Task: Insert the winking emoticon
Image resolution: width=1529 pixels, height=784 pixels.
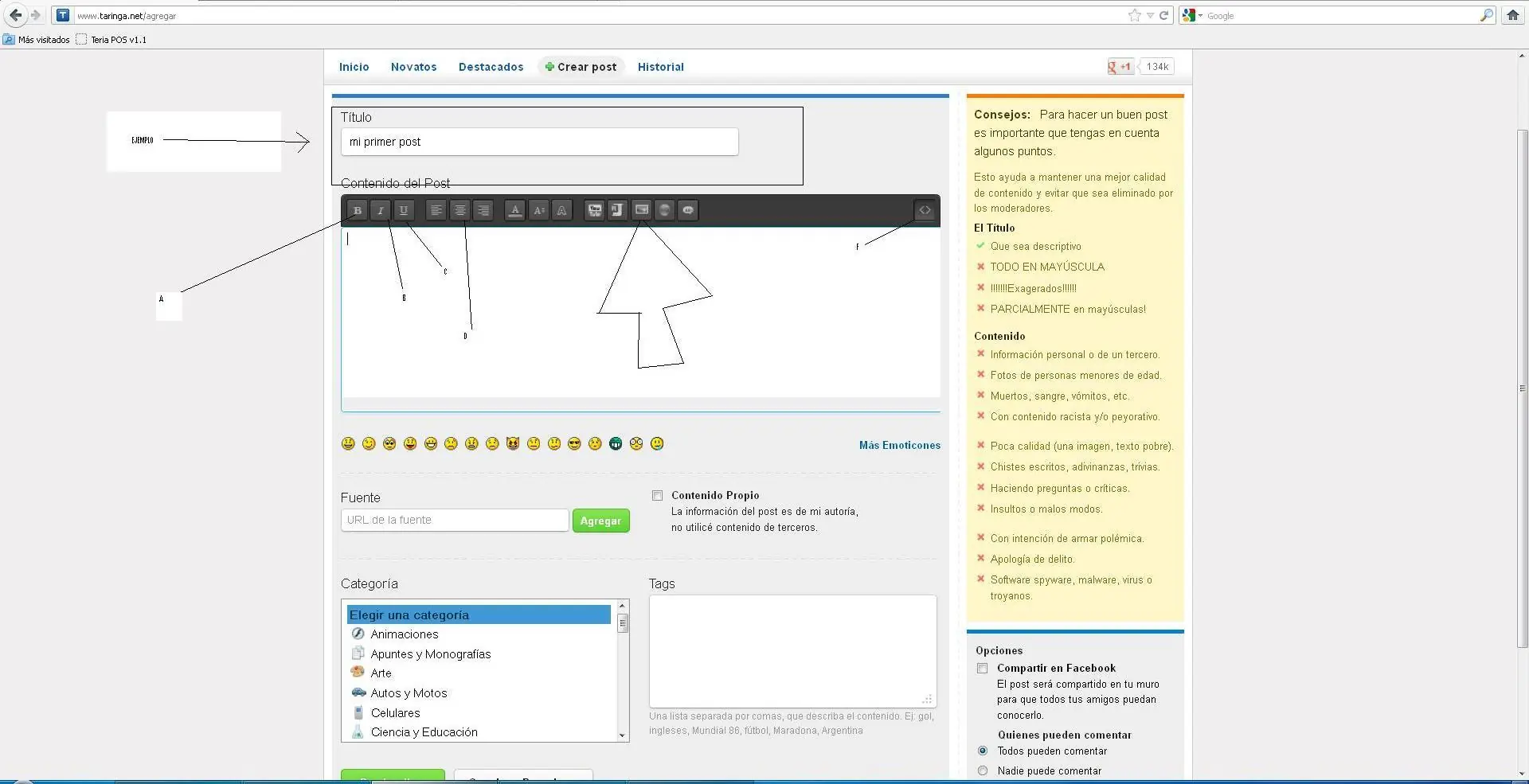Action: [369, 444]
